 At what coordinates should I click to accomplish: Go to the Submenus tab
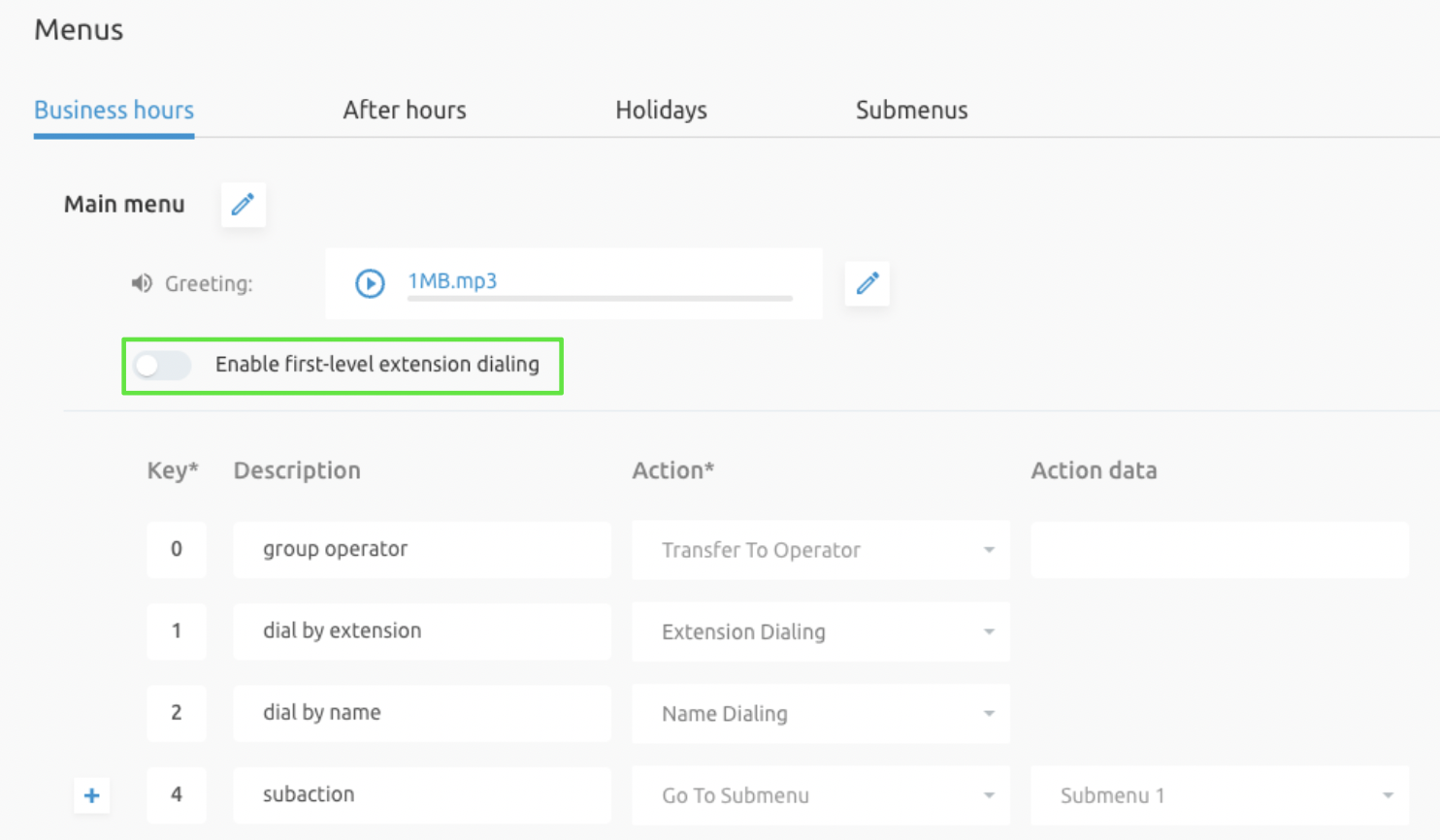(911, 111)
